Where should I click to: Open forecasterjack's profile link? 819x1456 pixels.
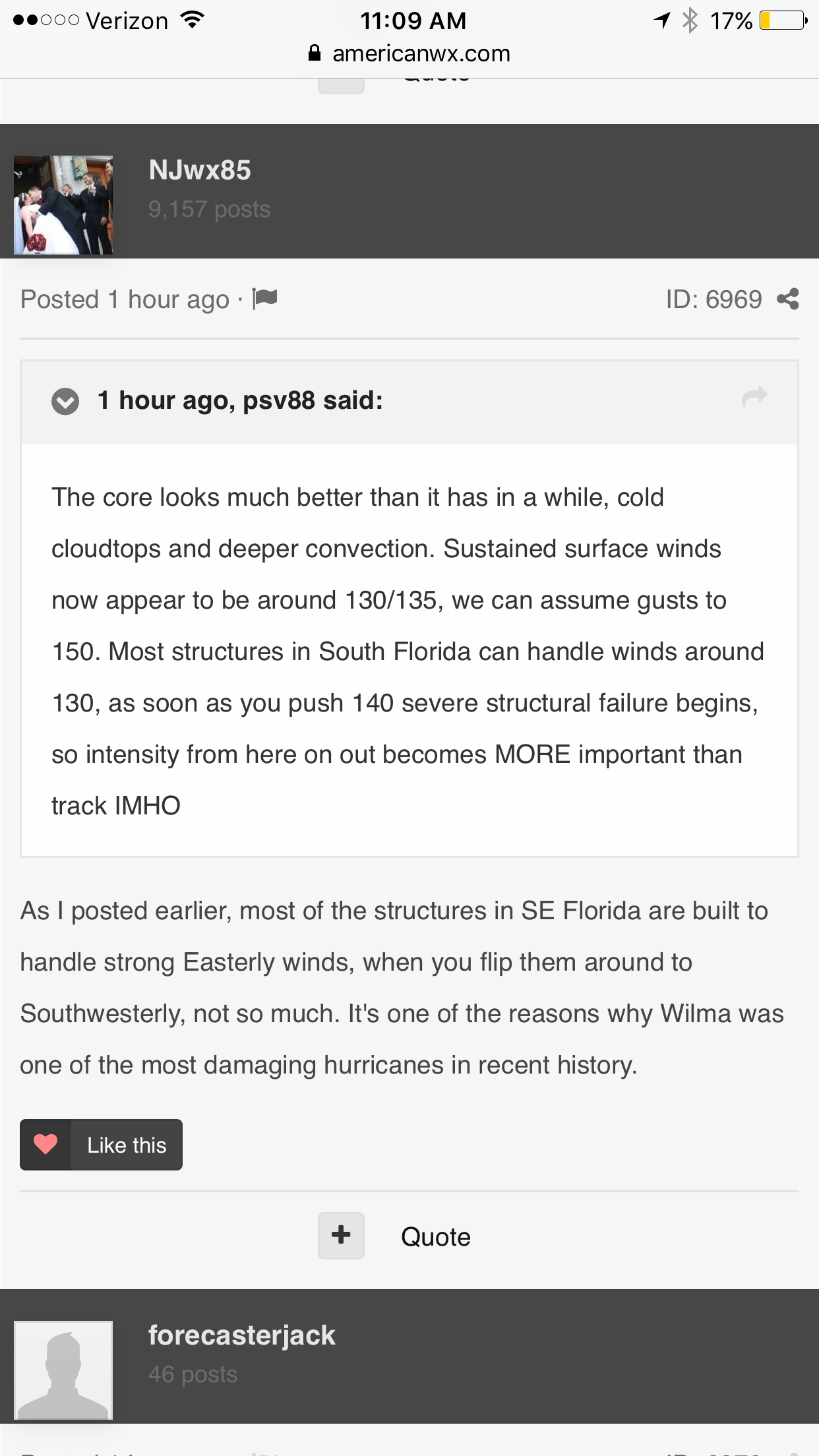pyautogui.click(x=242, y=1335)
